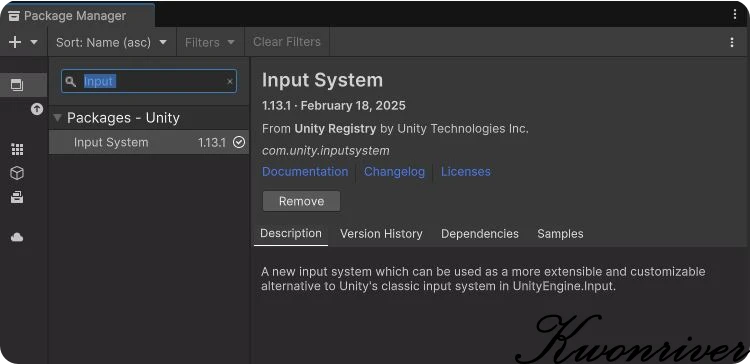Select the cube packages sidebar icon

(17, 173)
